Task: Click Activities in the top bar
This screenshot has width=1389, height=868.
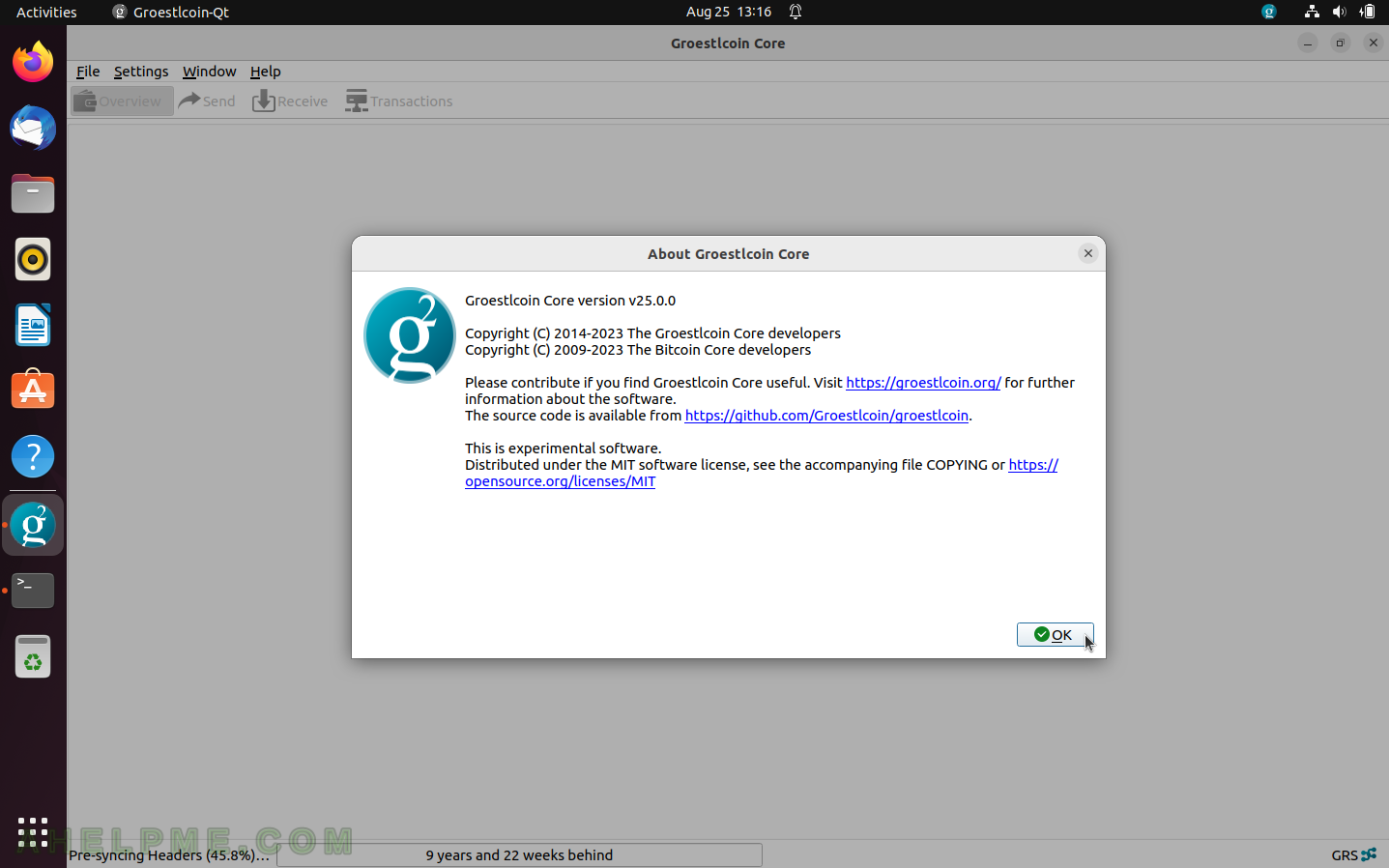Action: coord(46,13)
